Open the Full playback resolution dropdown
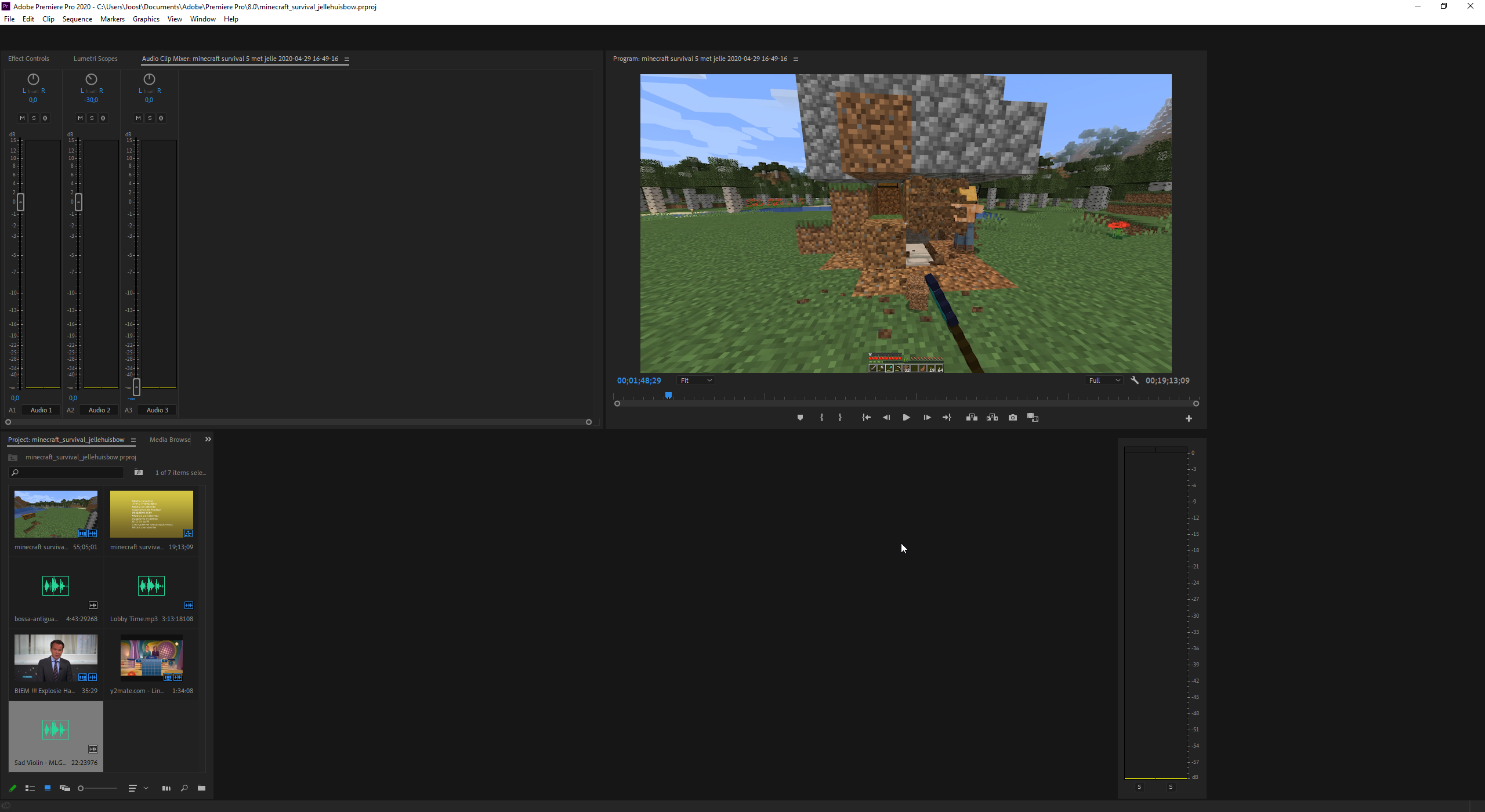Screen dimensions: 1485x812 tap(1104, 380)
